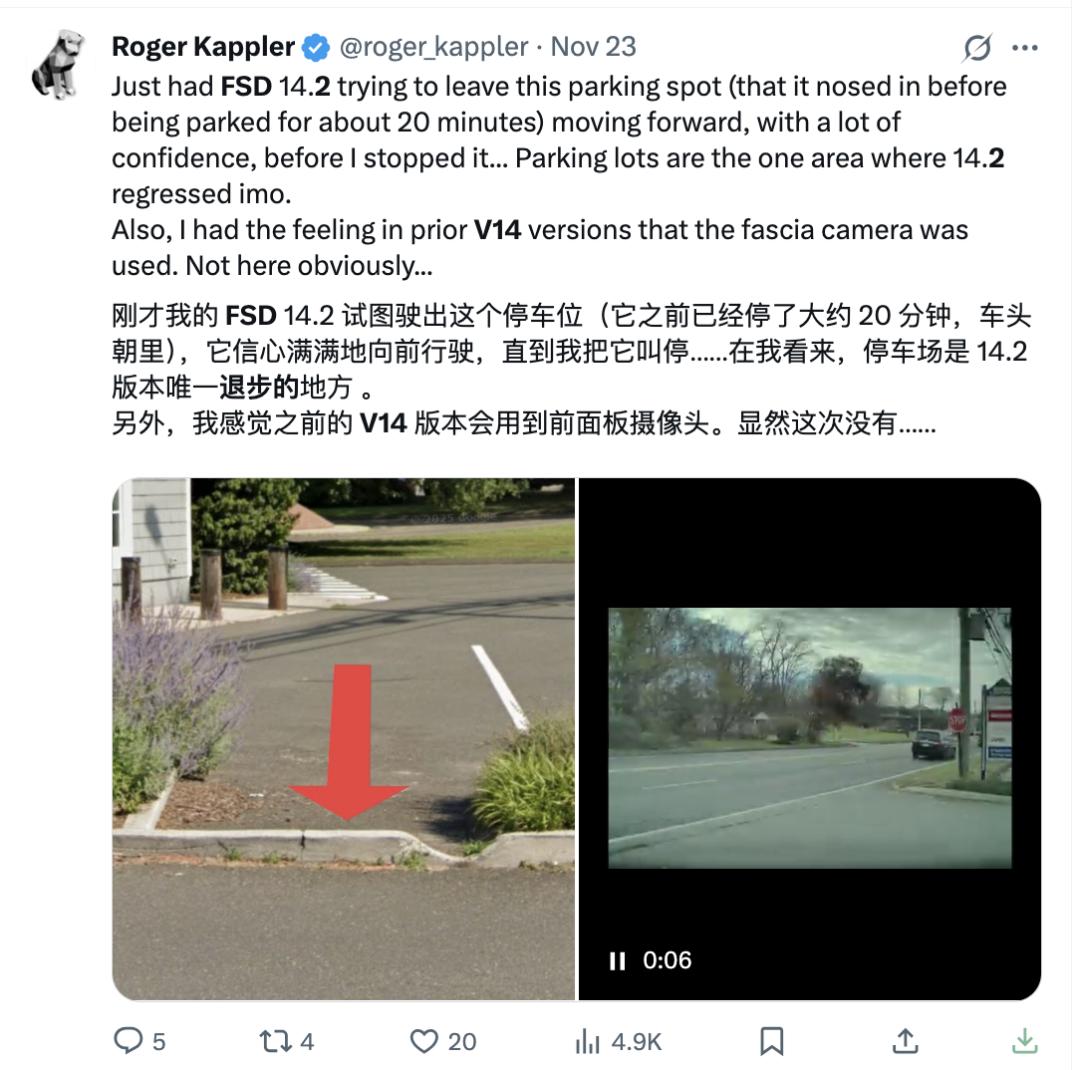
Task: Repost using the retweet icon
Action: 275,1040
